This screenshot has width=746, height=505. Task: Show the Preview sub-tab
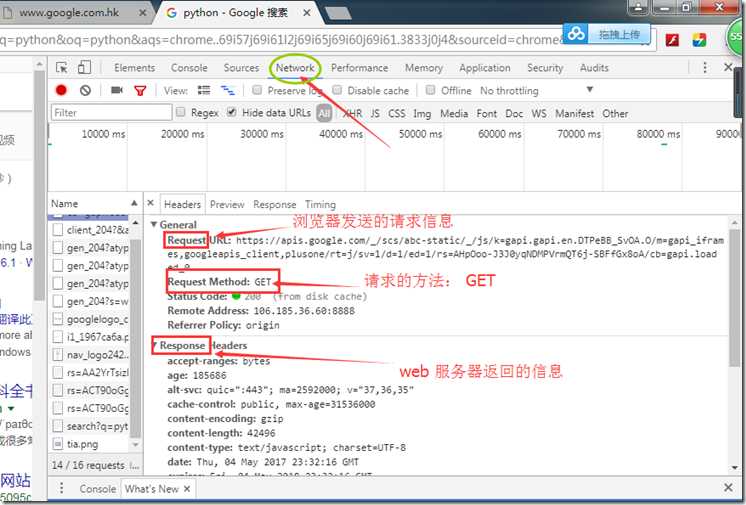coord(227,204)
